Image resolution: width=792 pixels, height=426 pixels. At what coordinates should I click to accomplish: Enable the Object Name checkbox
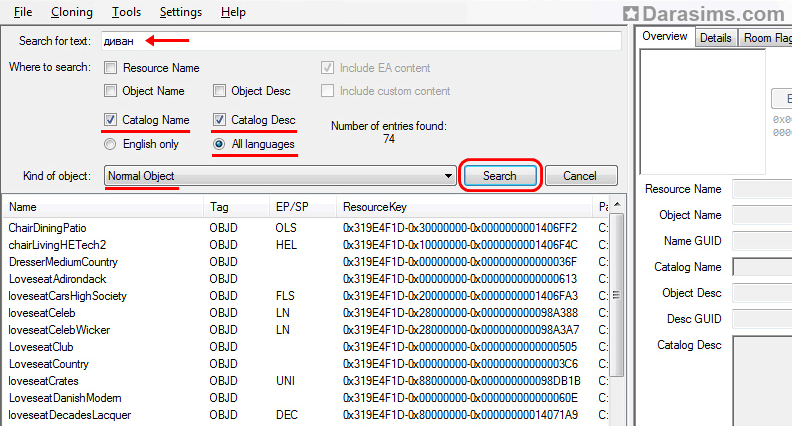point(110,91)
